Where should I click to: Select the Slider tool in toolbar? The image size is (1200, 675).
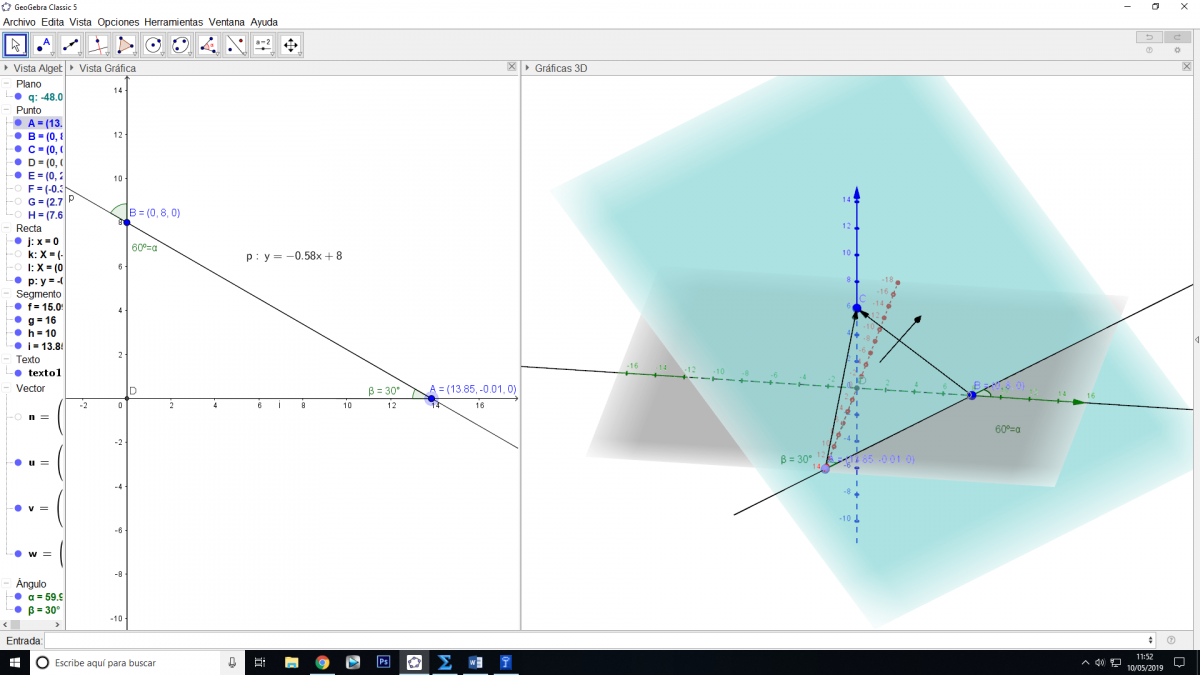[x=263, y=45]
